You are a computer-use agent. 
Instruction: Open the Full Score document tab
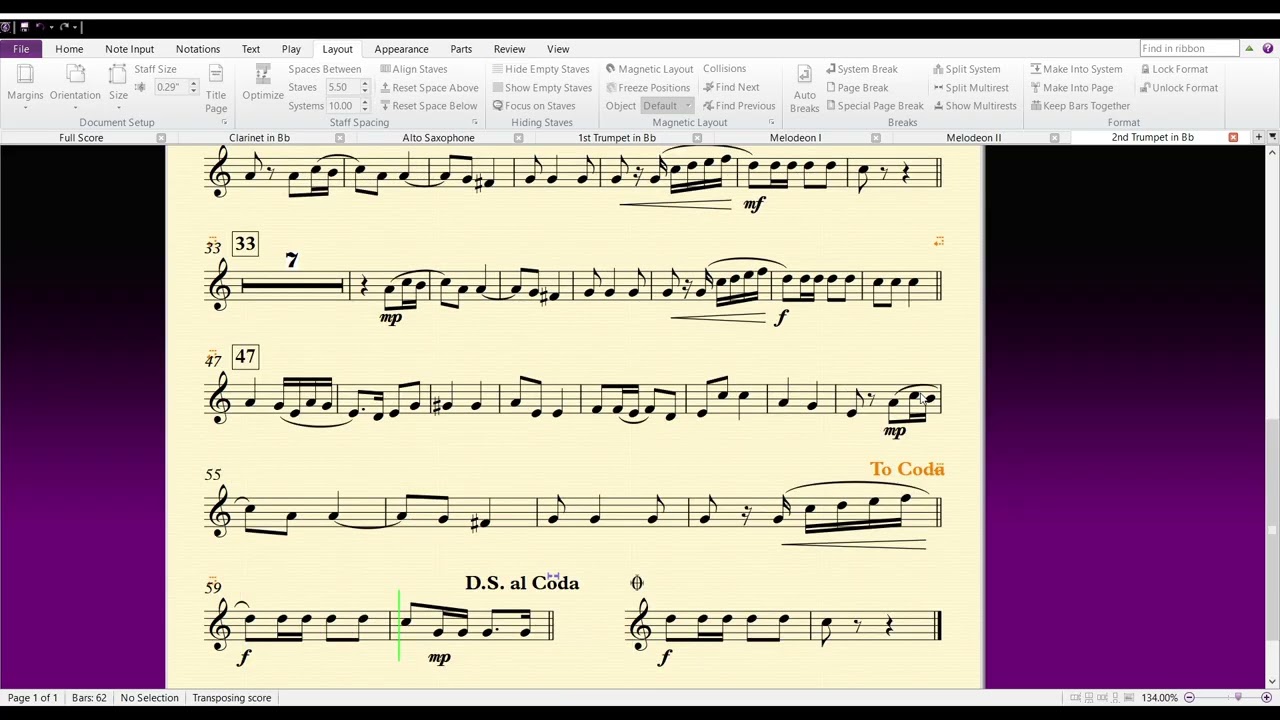click(81, 138)
